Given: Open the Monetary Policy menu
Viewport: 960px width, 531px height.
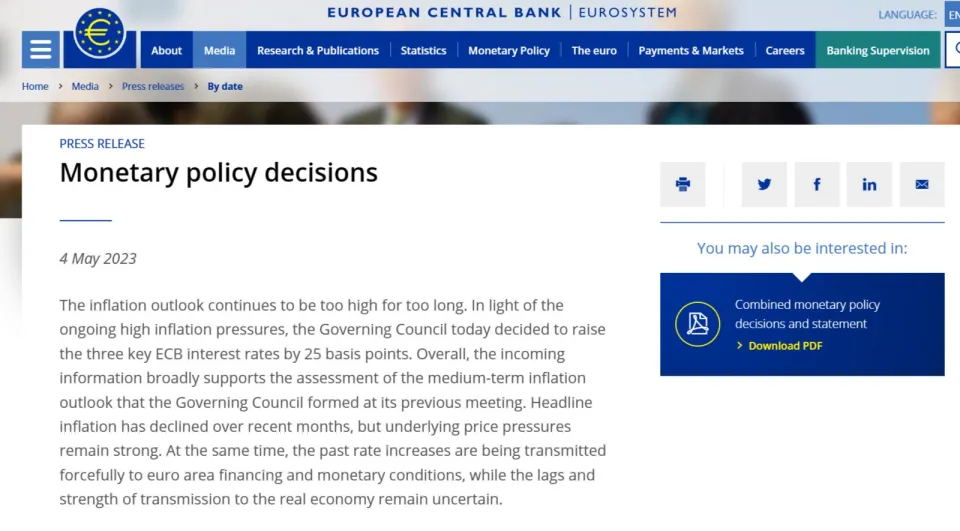Looking at the screenshot, I should point(509,50).
